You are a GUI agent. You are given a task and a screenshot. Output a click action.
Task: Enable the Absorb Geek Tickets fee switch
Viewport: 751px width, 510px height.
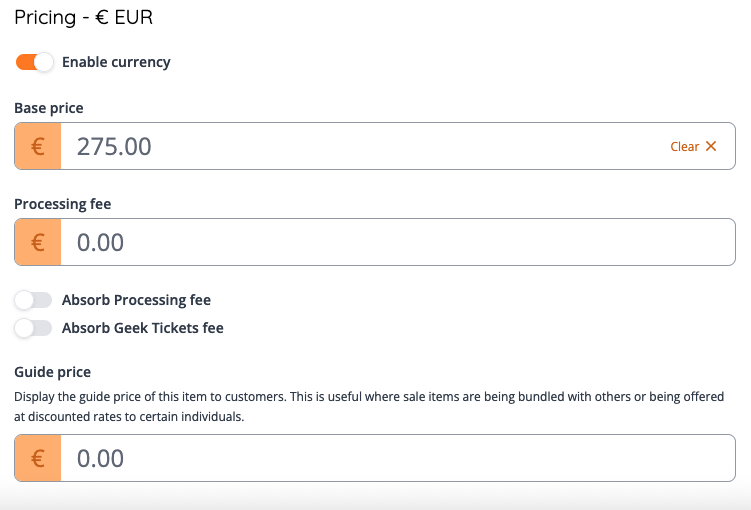pyautogui.click(x=33, y=328)
